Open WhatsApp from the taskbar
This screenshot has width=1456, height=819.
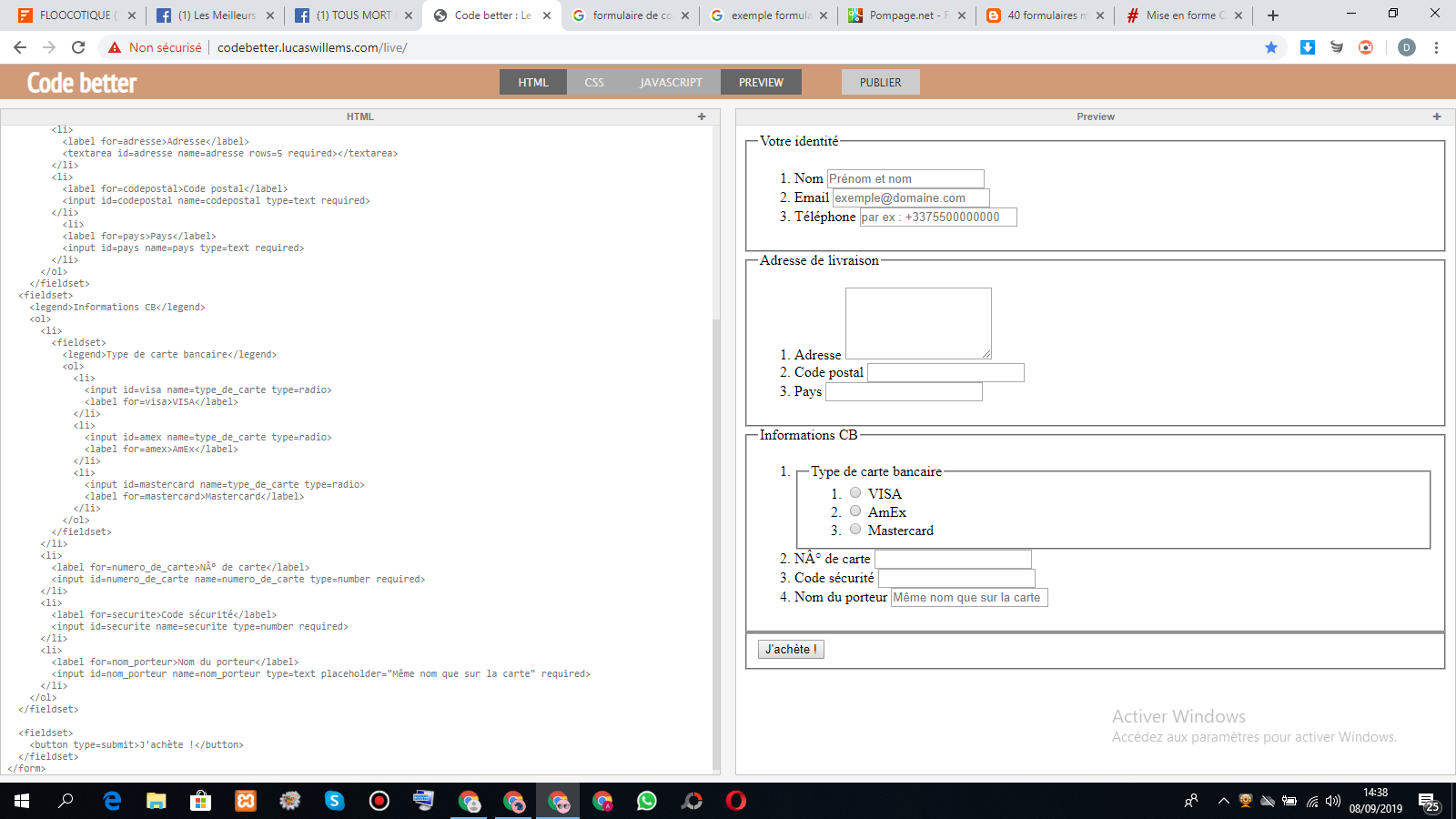(x=647, y=801)
